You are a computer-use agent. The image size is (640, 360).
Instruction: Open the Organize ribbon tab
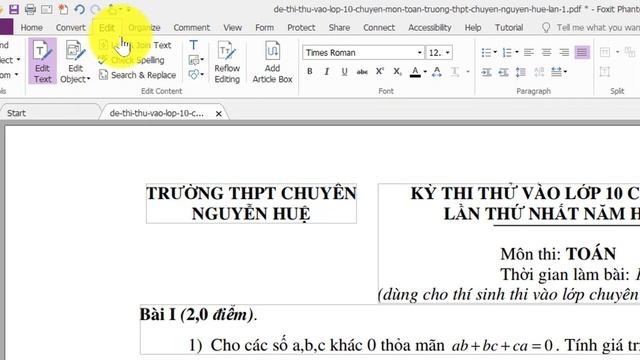tap(144, 27)
